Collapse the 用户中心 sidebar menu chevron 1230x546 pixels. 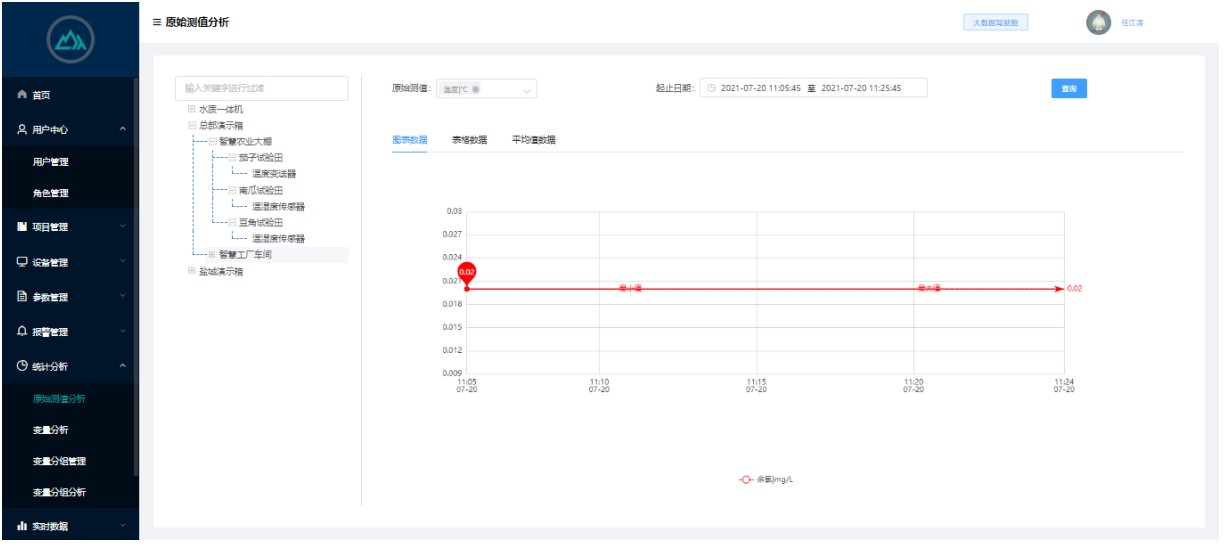click(122, 129)
